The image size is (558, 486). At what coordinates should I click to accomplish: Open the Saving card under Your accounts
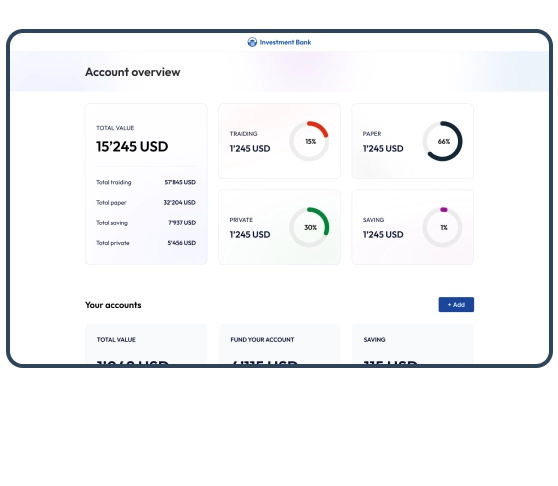click(412, 344)
